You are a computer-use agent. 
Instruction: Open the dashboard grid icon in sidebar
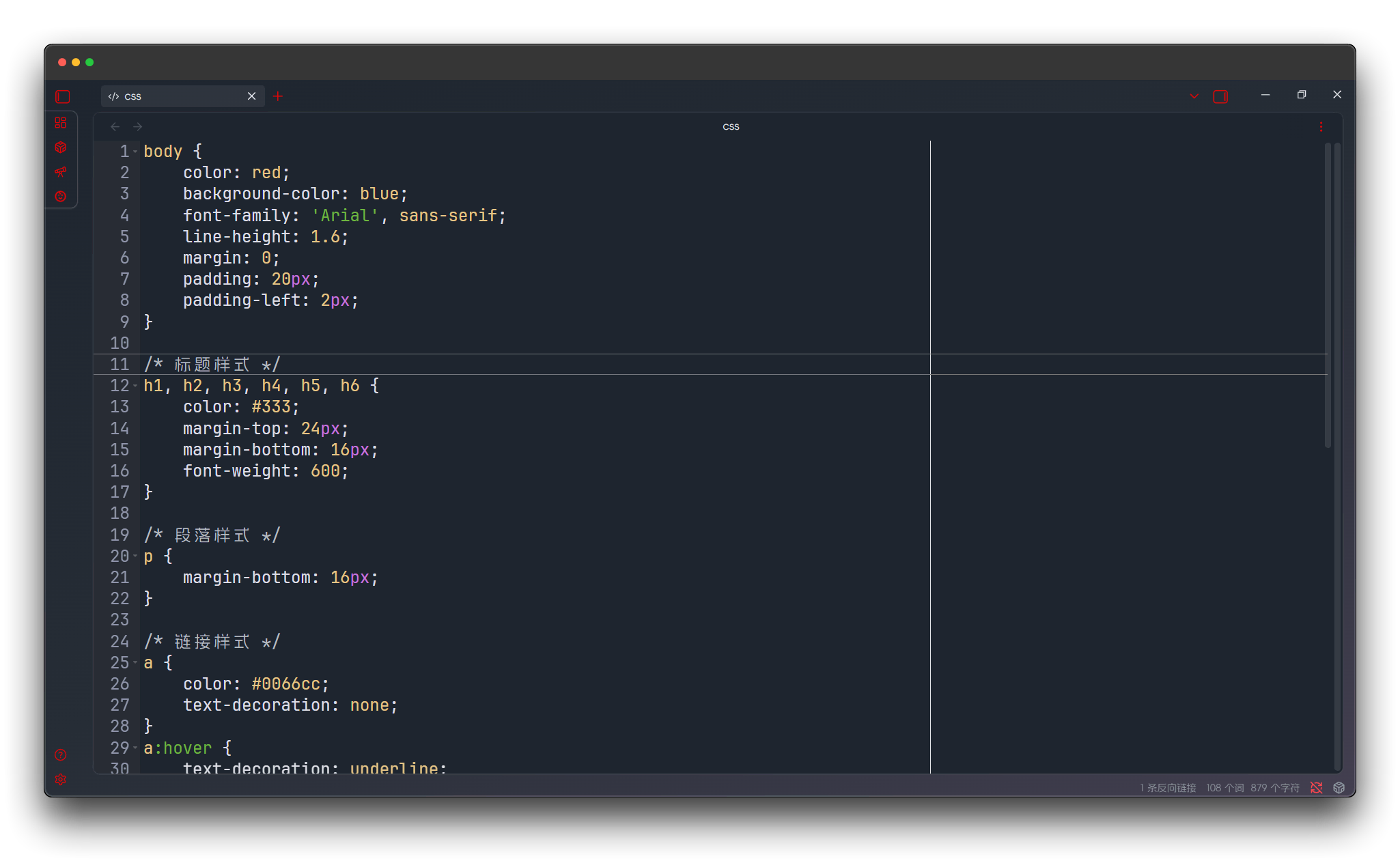coord(62,124)
